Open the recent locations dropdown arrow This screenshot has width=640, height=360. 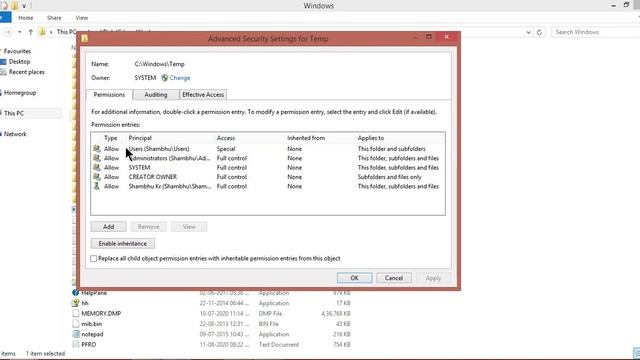pos(20,32)
